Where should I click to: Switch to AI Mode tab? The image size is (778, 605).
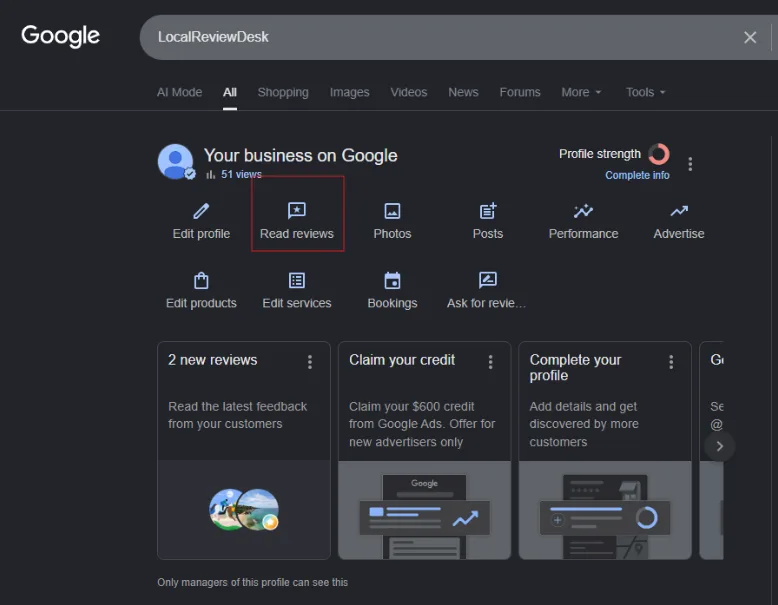(180, 92)
